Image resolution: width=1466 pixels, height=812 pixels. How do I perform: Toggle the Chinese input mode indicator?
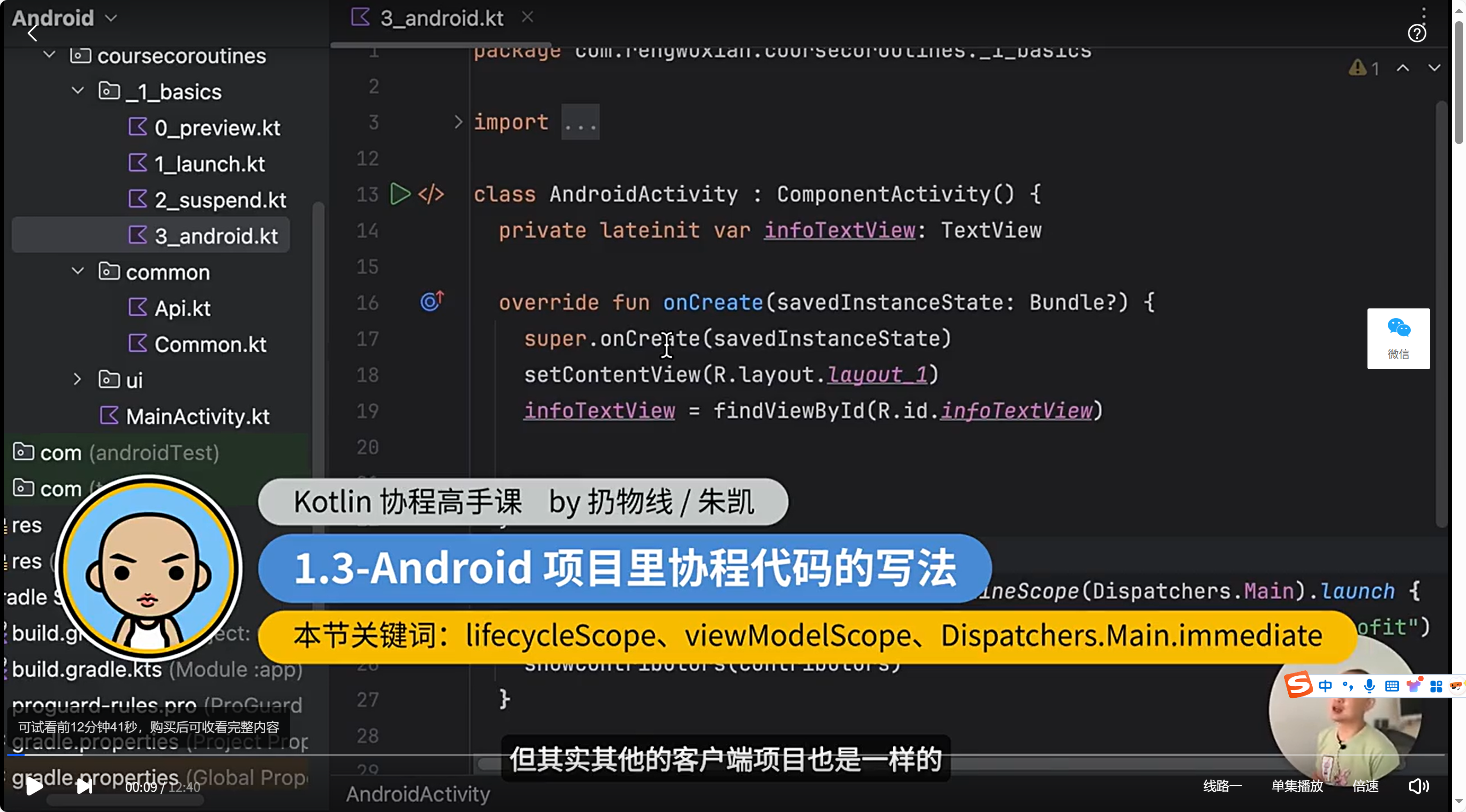point(1326,686)
